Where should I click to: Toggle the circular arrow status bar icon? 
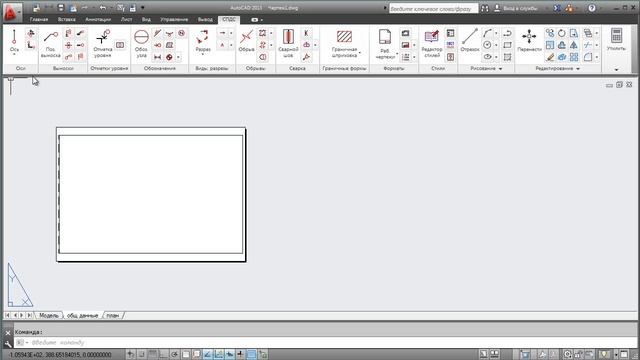pyautogui.click(x=175, y=354)
